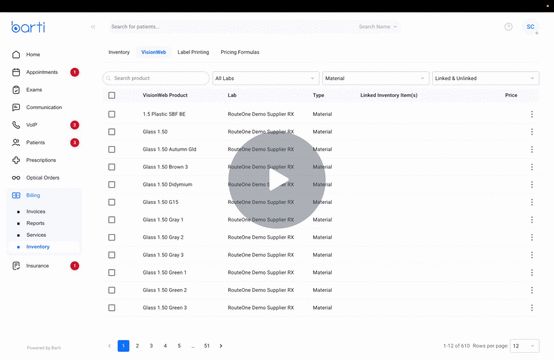Viewport: 554px width, 360px height.
Task: Go to the next page arrow
Action: pos(221,346)
